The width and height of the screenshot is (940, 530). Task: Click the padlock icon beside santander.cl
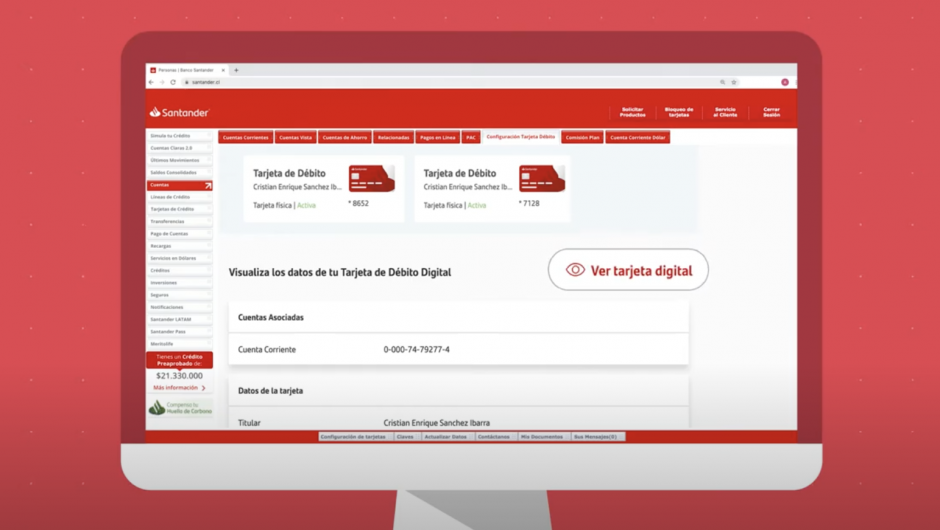186,82
